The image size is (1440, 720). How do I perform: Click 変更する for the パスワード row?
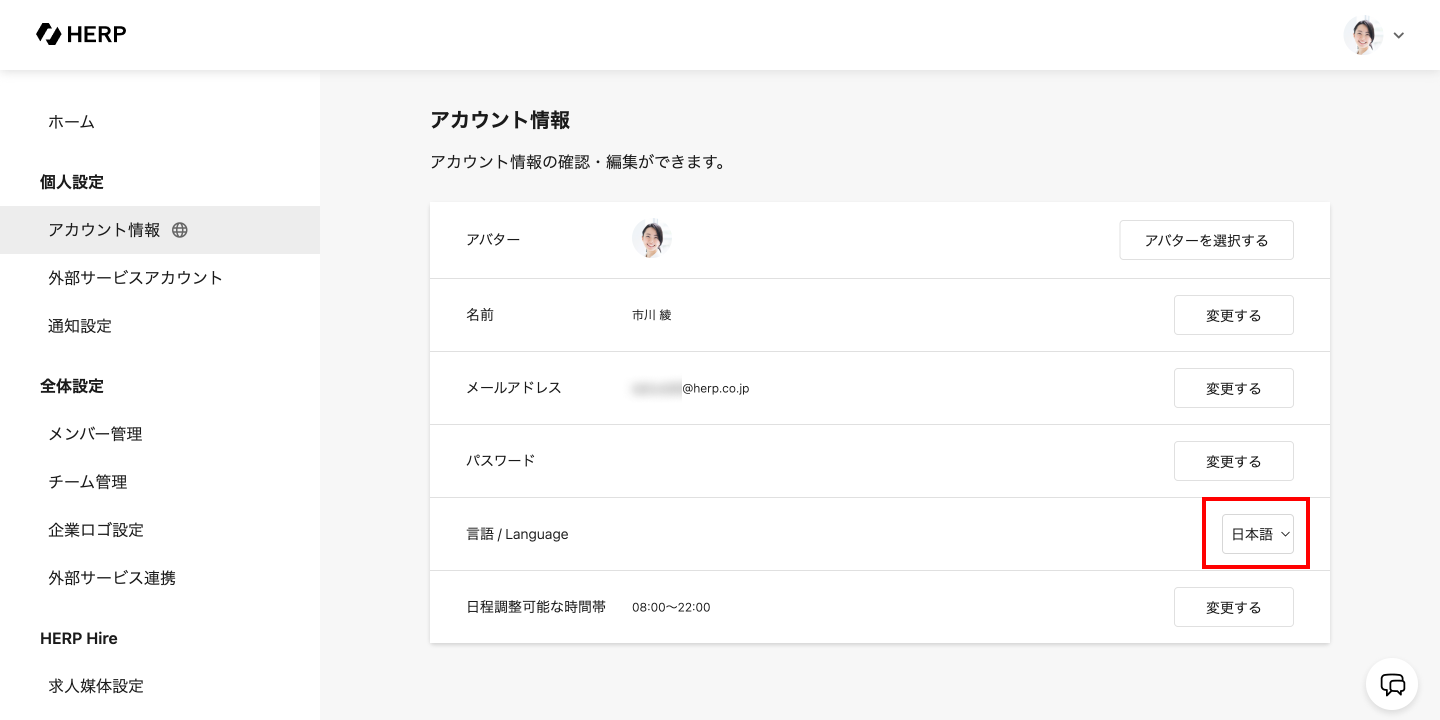click(1233, 461)
